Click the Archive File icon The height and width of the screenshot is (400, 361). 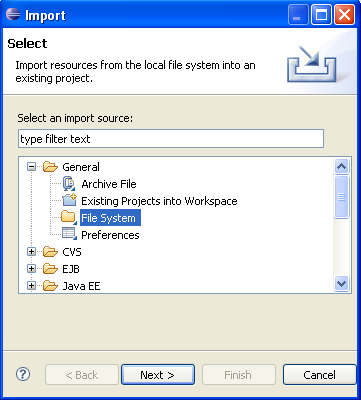pos(69,184)
